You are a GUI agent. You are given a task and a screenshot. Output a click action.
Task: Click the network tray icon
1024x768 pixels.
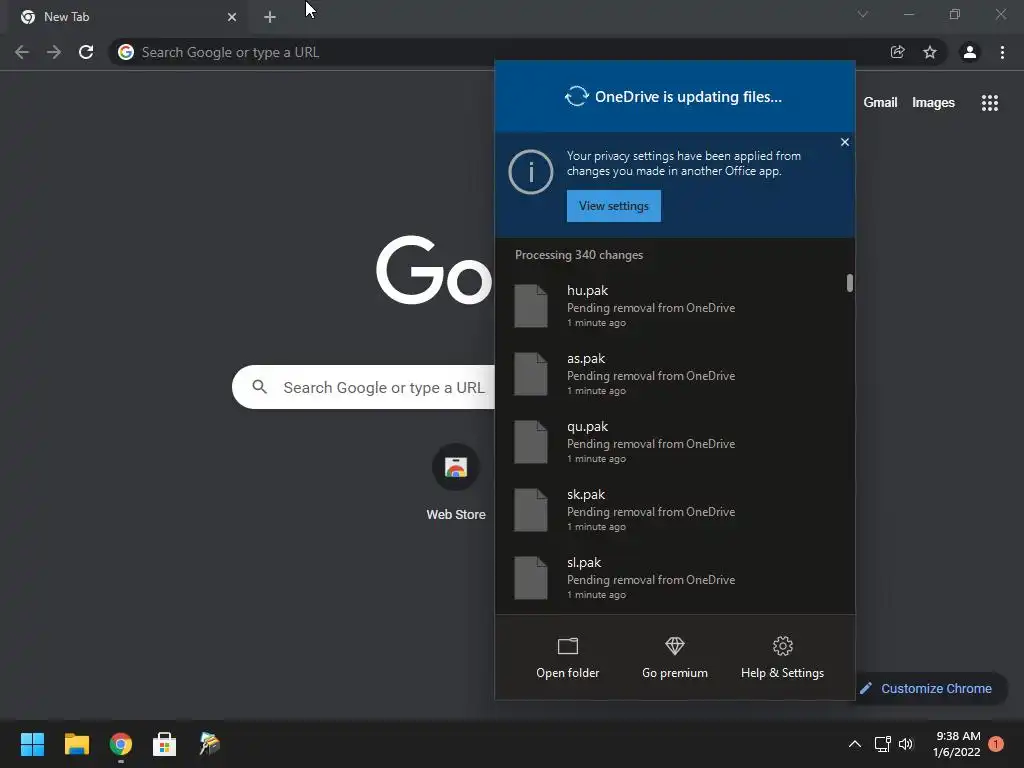click(x=882, y=744)
